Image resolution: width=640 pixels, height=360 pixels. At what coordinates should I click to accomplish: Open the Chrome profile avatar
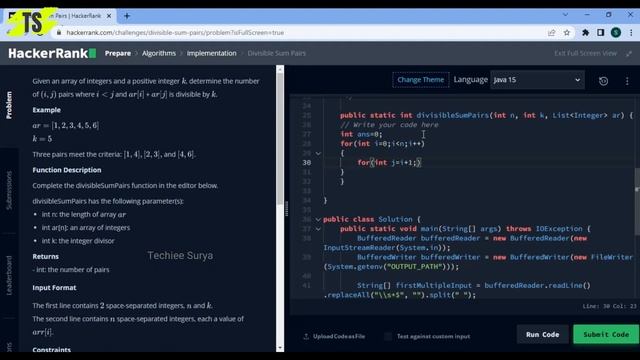(x=616, y=33)
